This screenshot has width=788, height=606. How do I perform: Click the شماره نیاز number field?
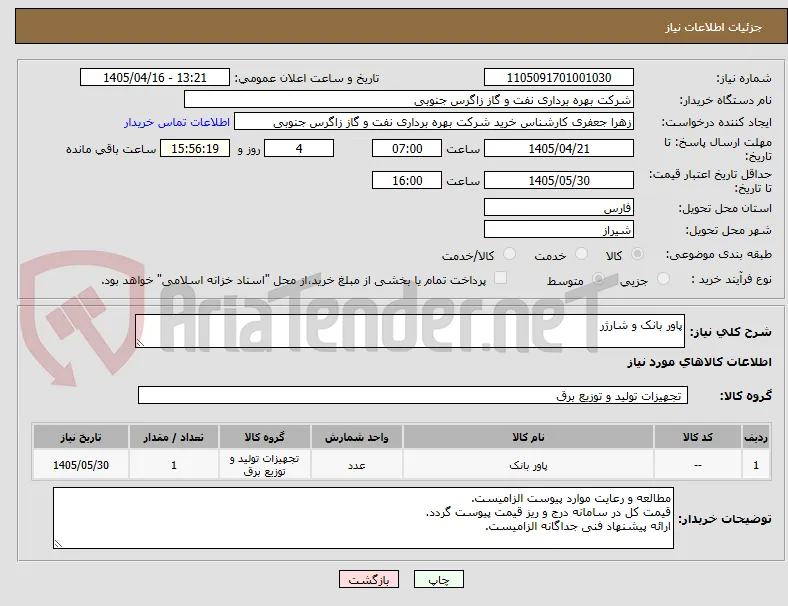point(558,77)
